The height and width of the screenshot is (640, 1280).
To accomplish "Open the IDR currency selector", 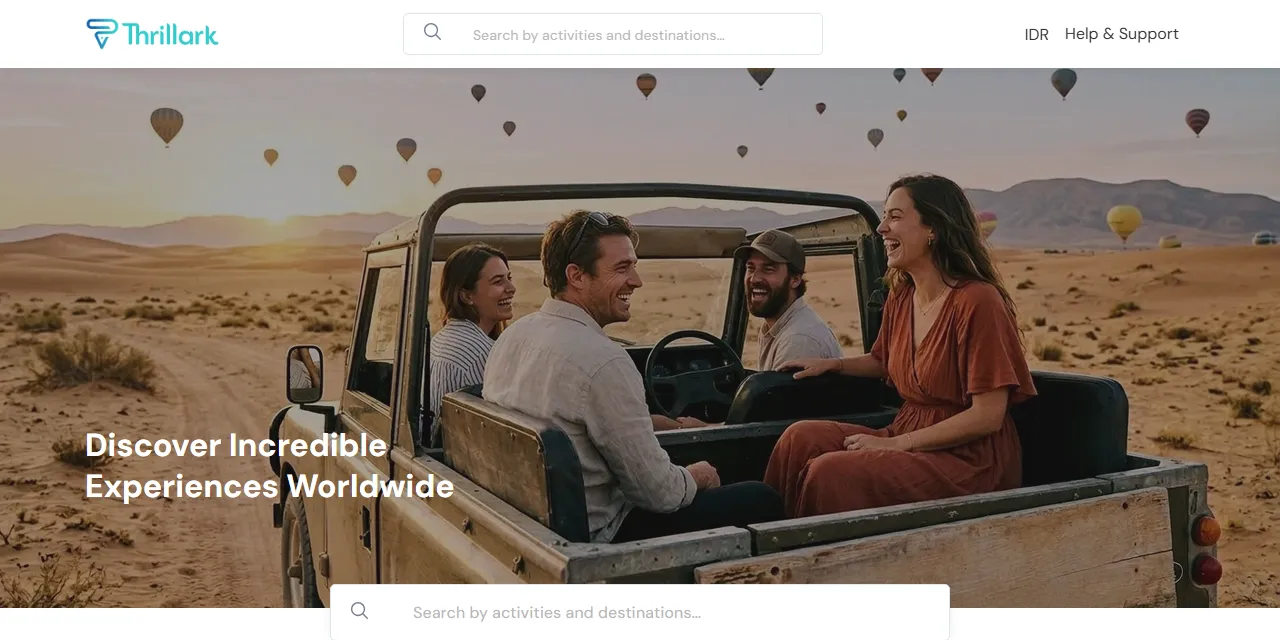I will [x=1037, y=34].
